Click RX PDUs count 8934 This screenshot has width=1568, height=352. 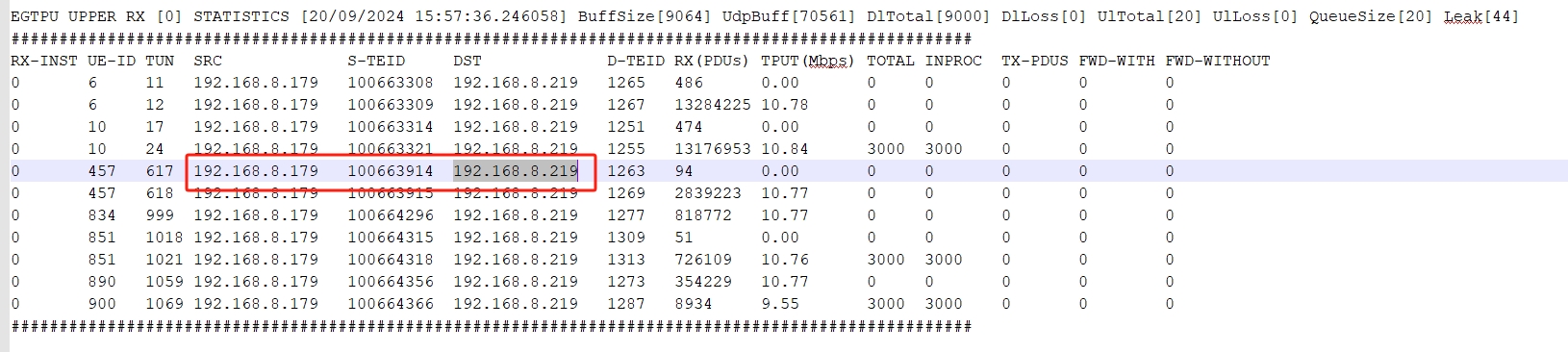[694, 304]
